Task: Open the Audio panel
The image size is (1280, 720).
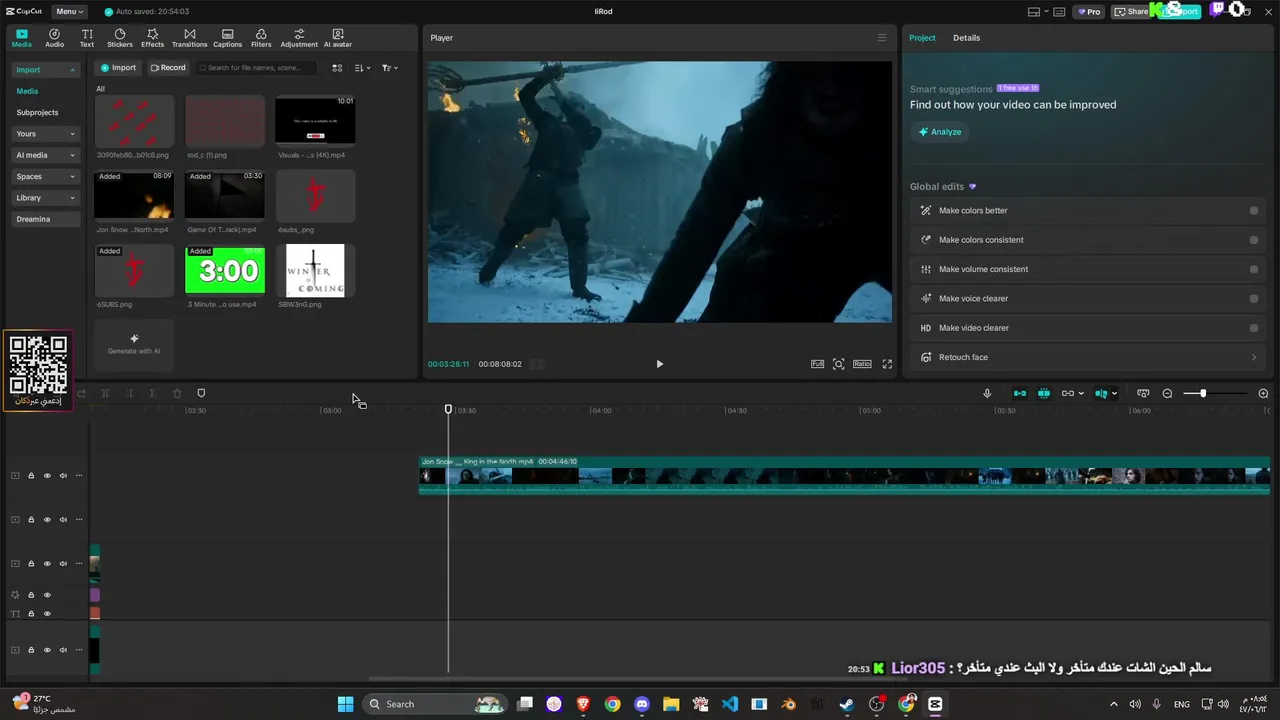Action: pos(54,38)
